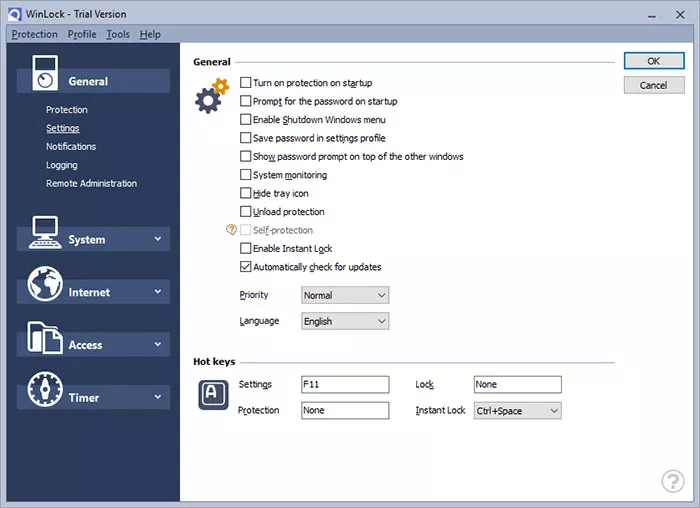Click the OK button
This screenshot has height=508, width=700.
tap(654, 61)
